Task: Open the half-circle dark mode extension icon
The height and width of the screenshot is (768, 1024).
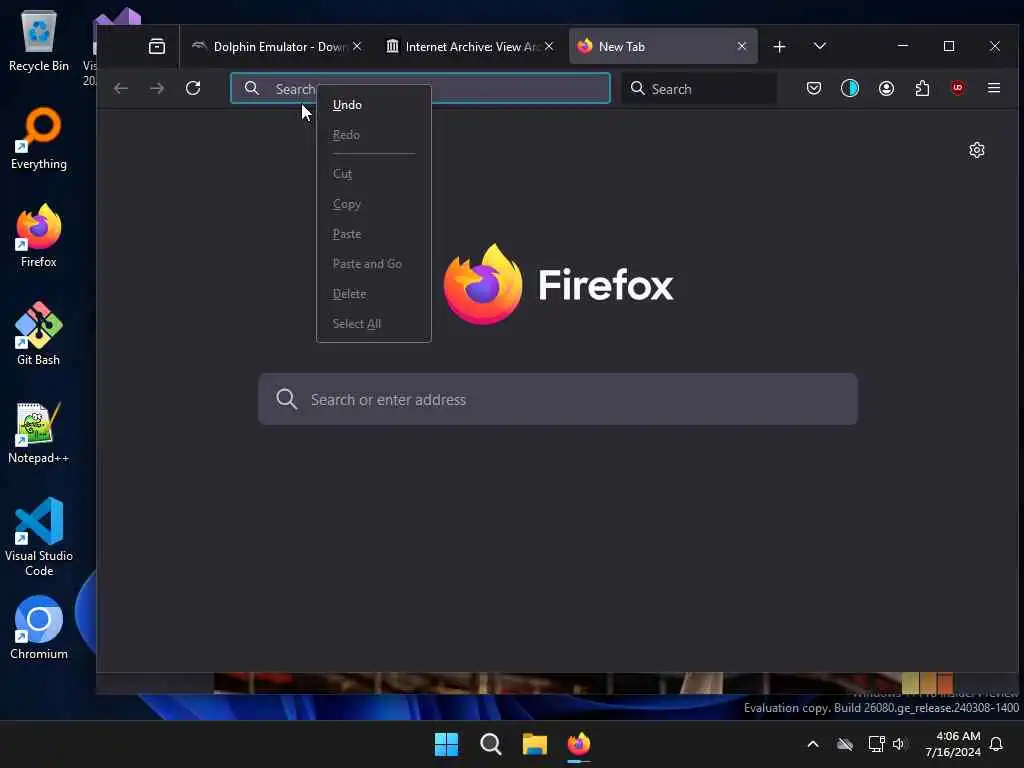Action: coord(850,88)
